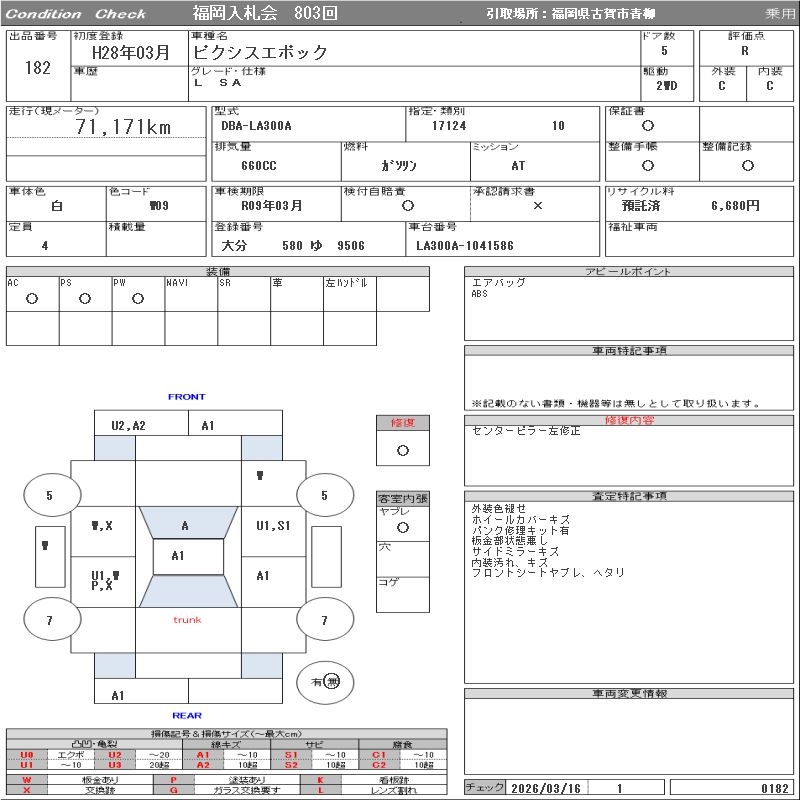Click the front bumper section marked U2,A2

point(128,425)
